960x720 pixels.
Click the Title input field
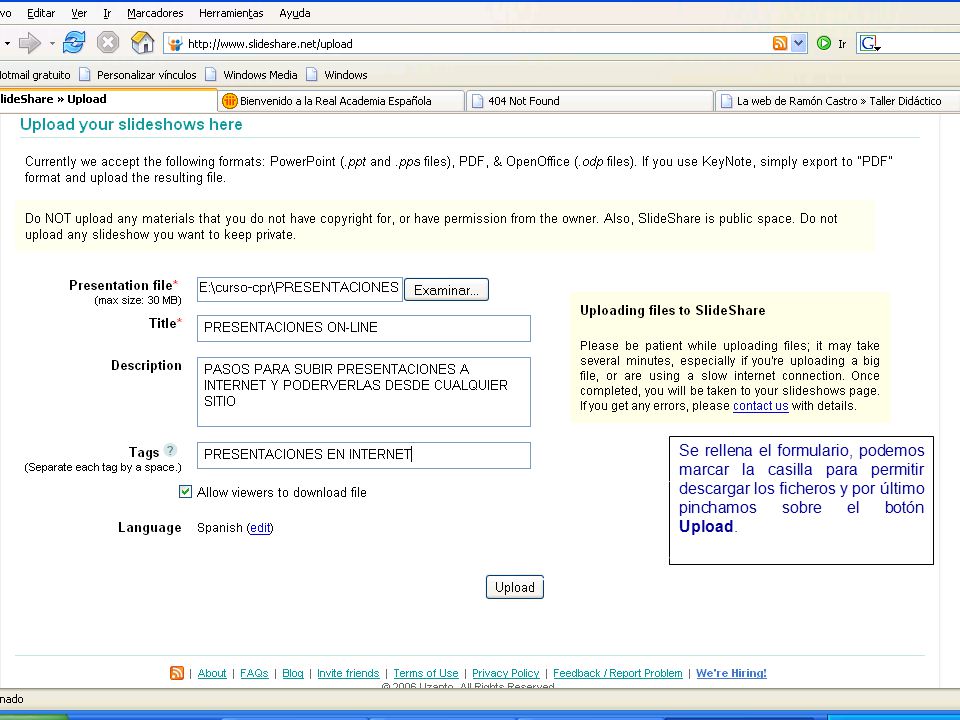[364, 328]
